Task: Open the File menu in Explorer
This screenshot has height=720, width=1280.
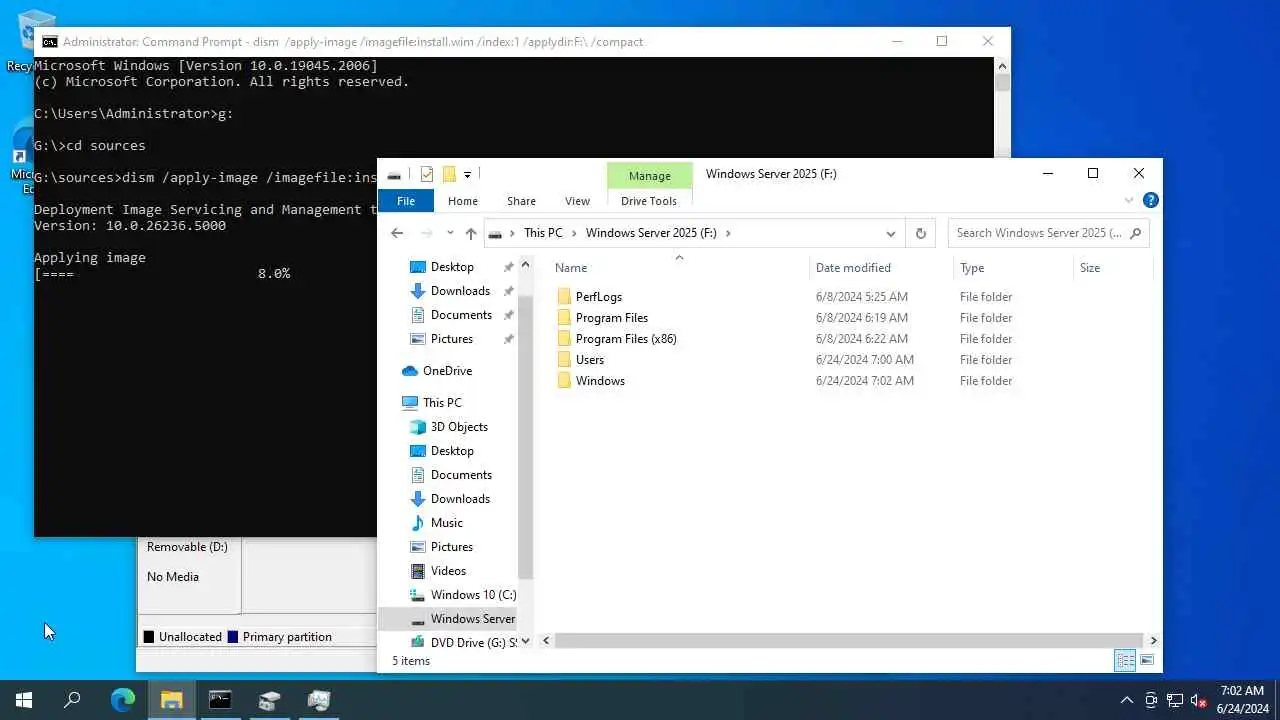Action: [x=406, y=201]
